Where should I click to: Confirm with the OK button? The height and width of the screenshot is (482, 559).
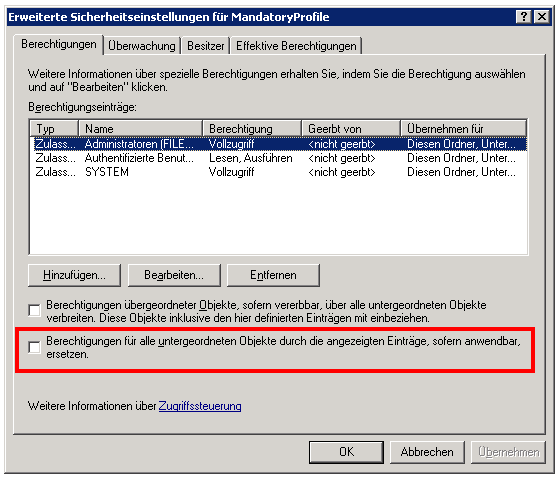347,452
